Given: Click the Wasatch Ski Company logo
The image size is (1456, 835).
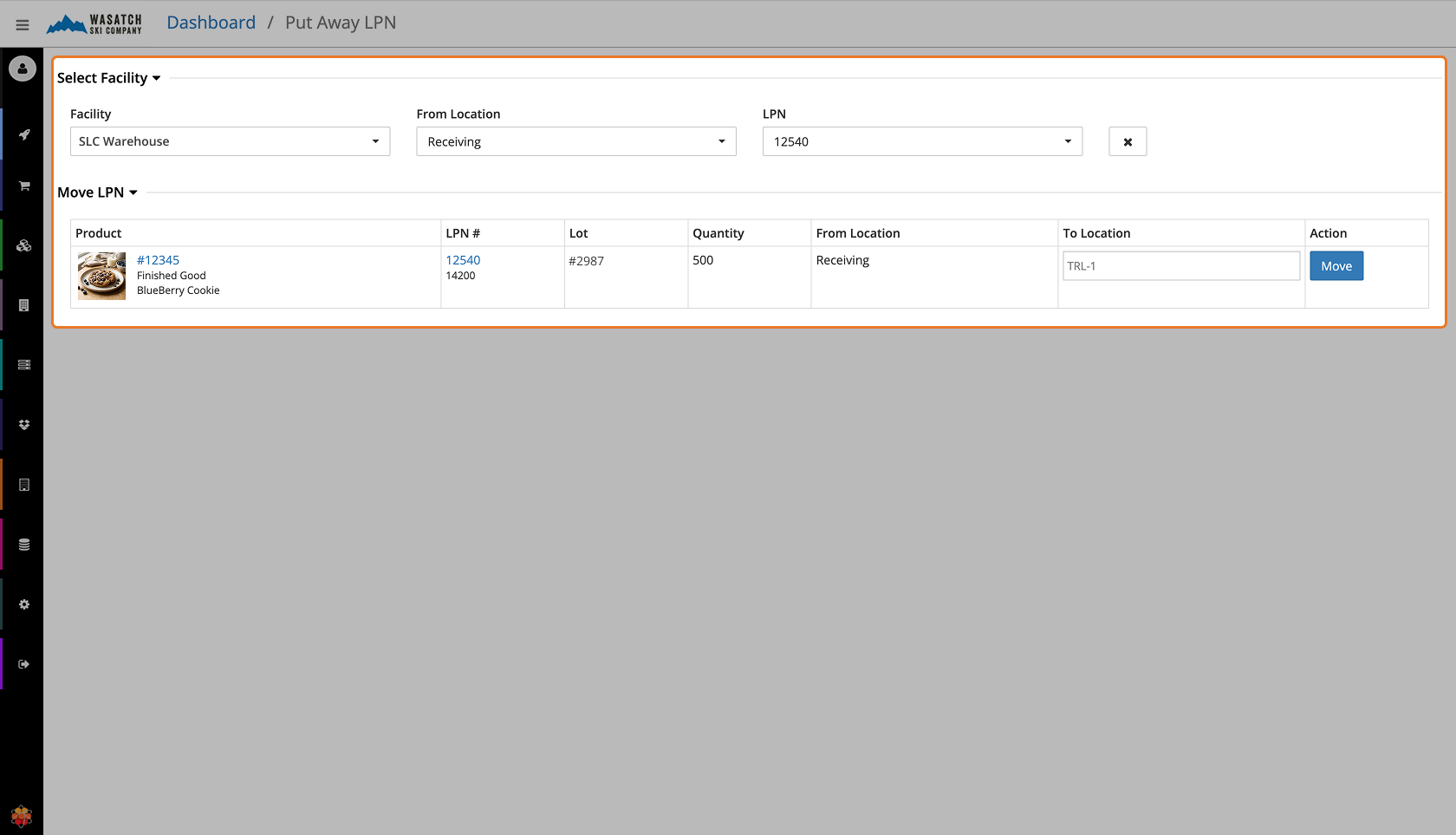Looking at the screenshot, I should [94, 24].
